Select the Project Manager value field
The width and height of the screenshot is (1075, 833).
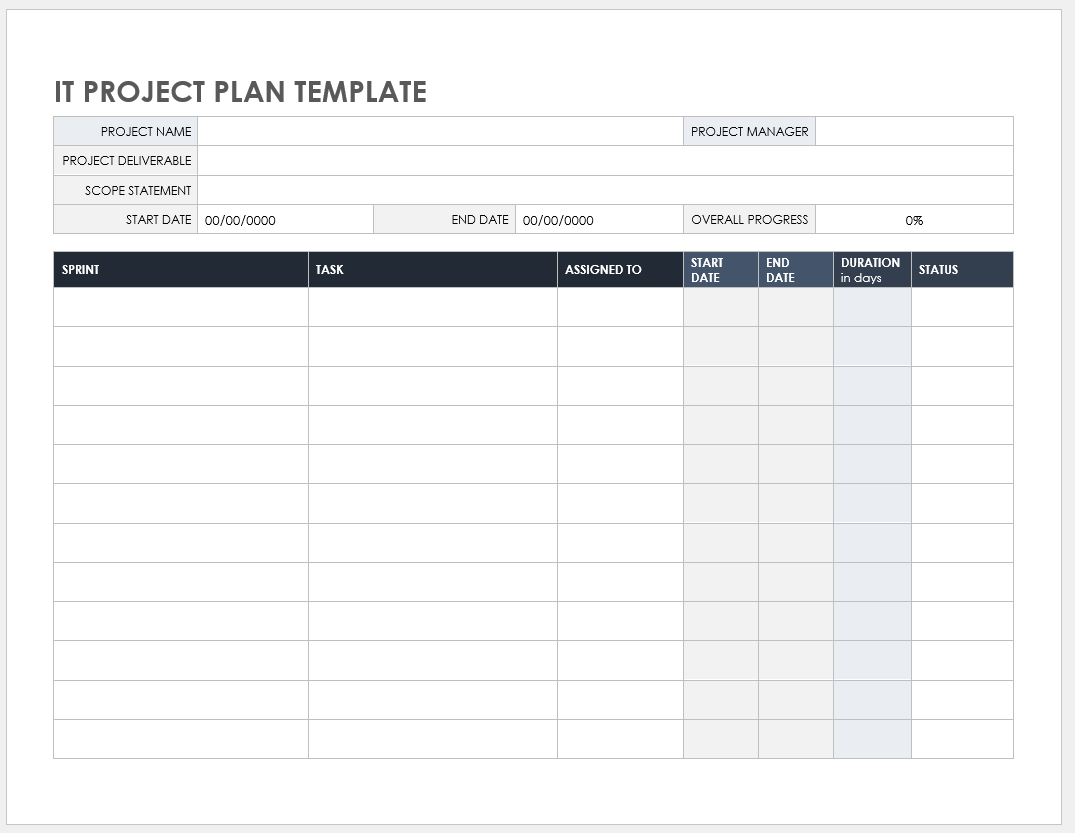914,131
